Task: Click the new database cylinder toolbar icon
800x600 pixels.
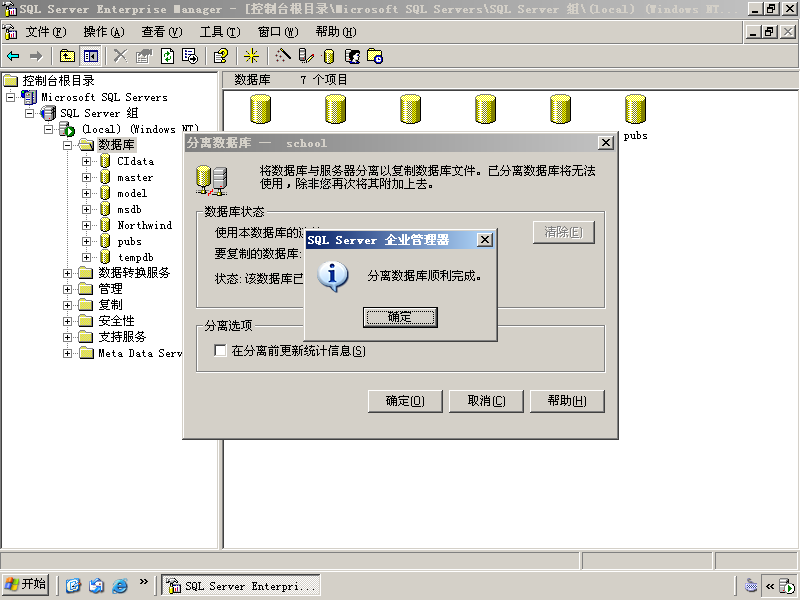Action: [329, 56]
